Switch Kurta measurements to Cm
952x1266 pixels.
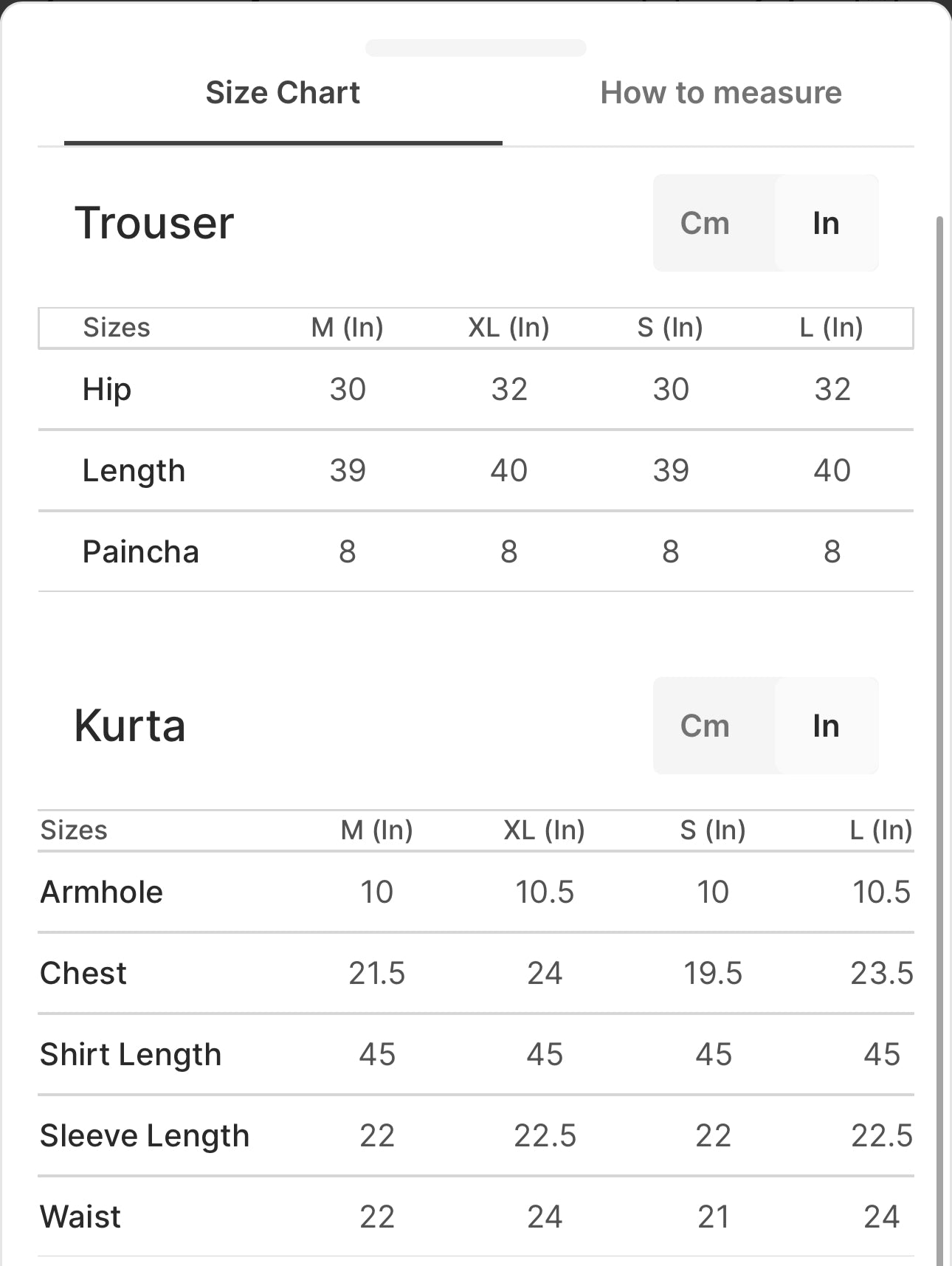(705, 726)
